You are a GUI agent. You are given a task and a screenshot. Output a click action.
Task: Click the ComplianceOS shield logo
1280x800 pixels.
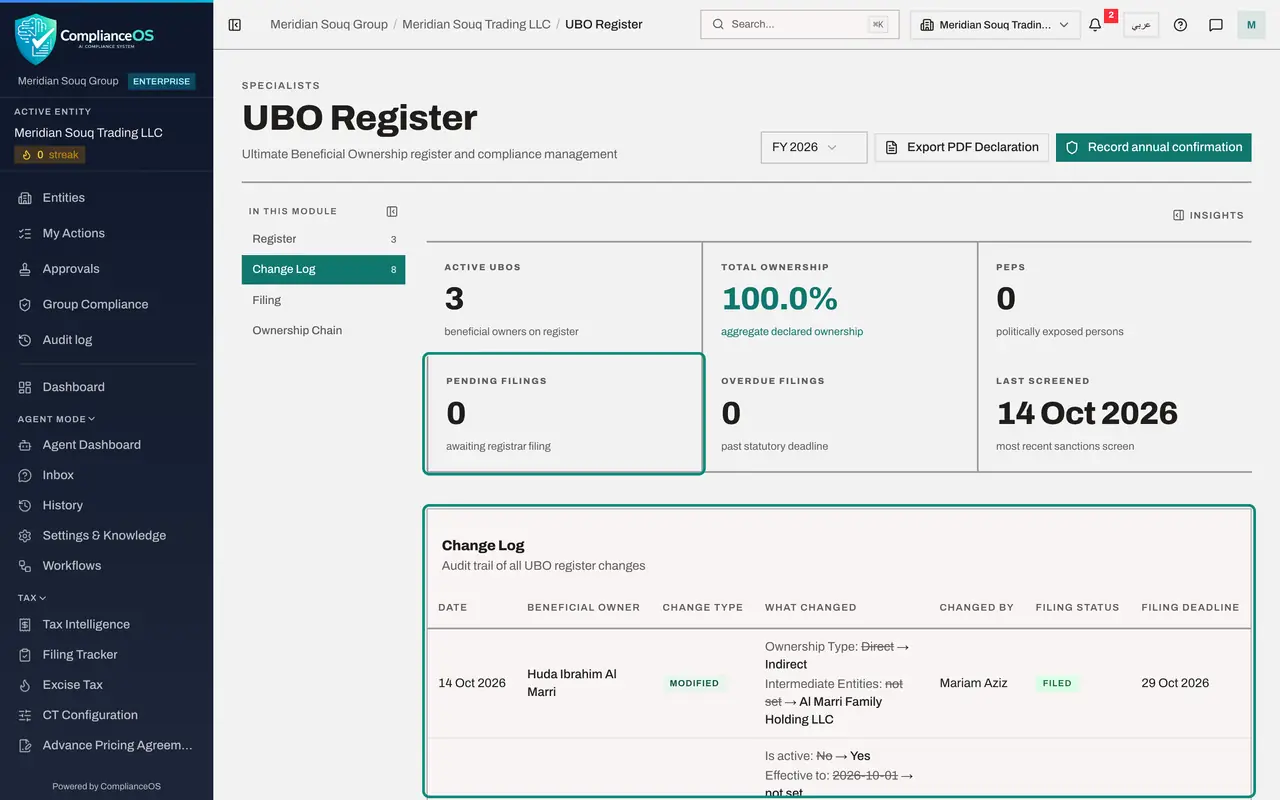[x=36, y=38]
